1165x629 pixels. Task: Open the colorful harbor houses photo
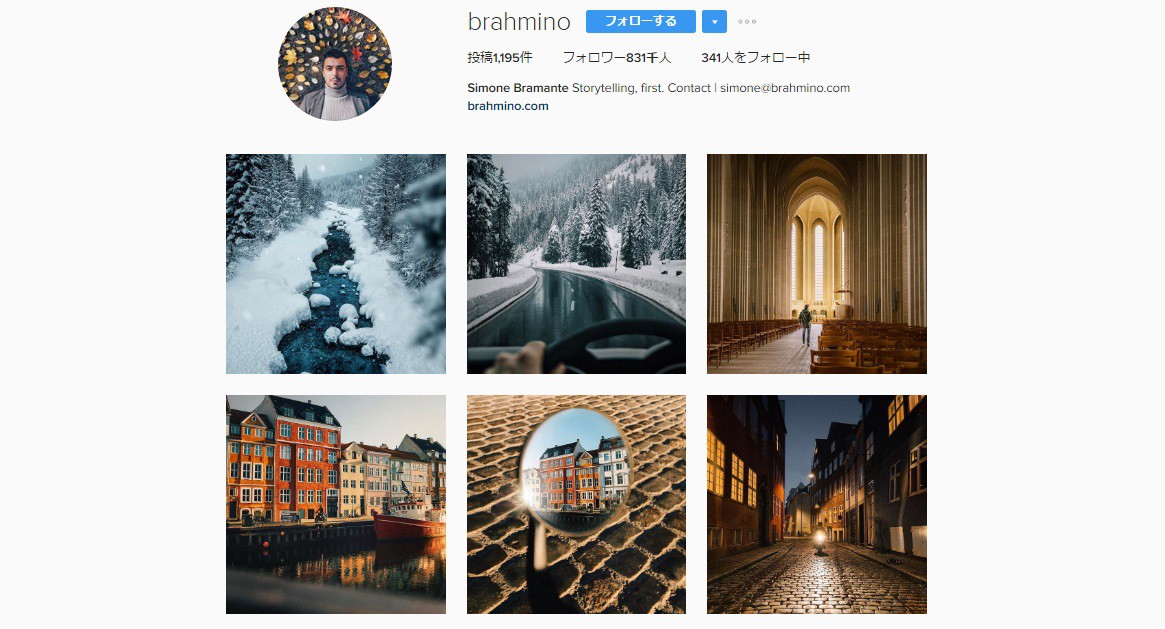click(336, 504)
